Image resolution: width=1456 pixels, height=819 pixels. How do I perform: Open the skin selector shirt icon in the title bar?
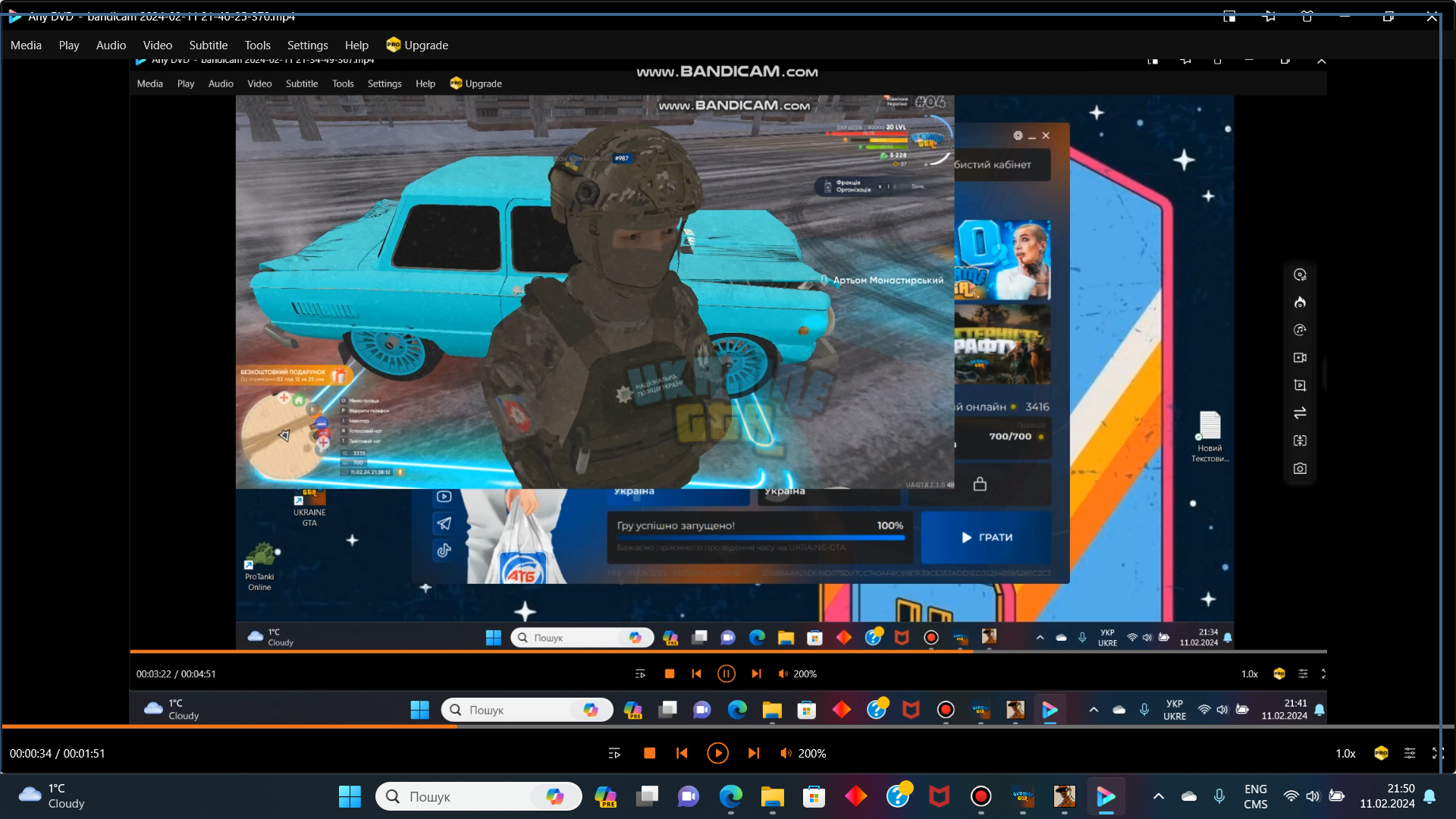click(1307, 17)
